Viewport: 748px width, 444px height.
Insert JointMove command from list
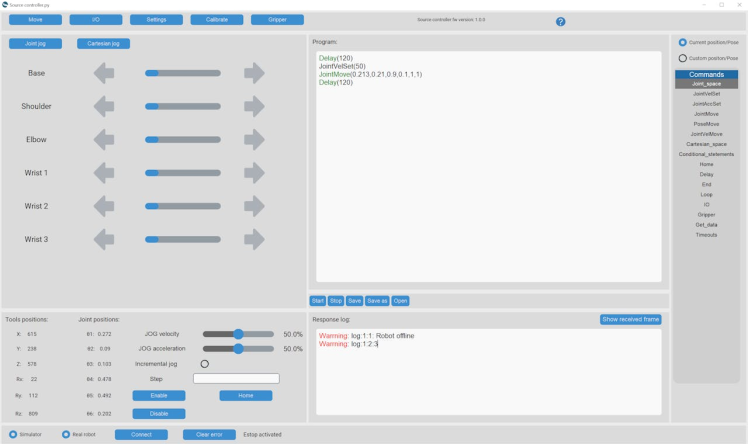[x=706, y=114]
